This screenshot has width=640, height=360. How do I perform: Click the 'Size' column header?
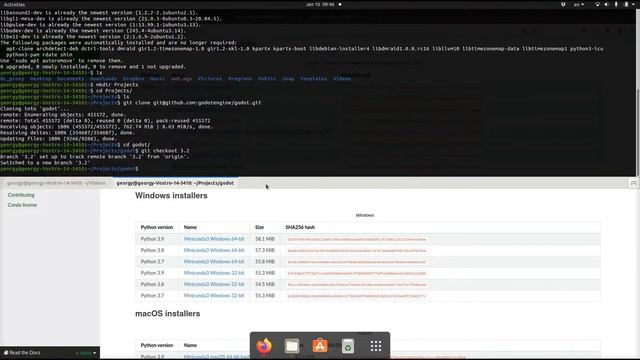259,227
